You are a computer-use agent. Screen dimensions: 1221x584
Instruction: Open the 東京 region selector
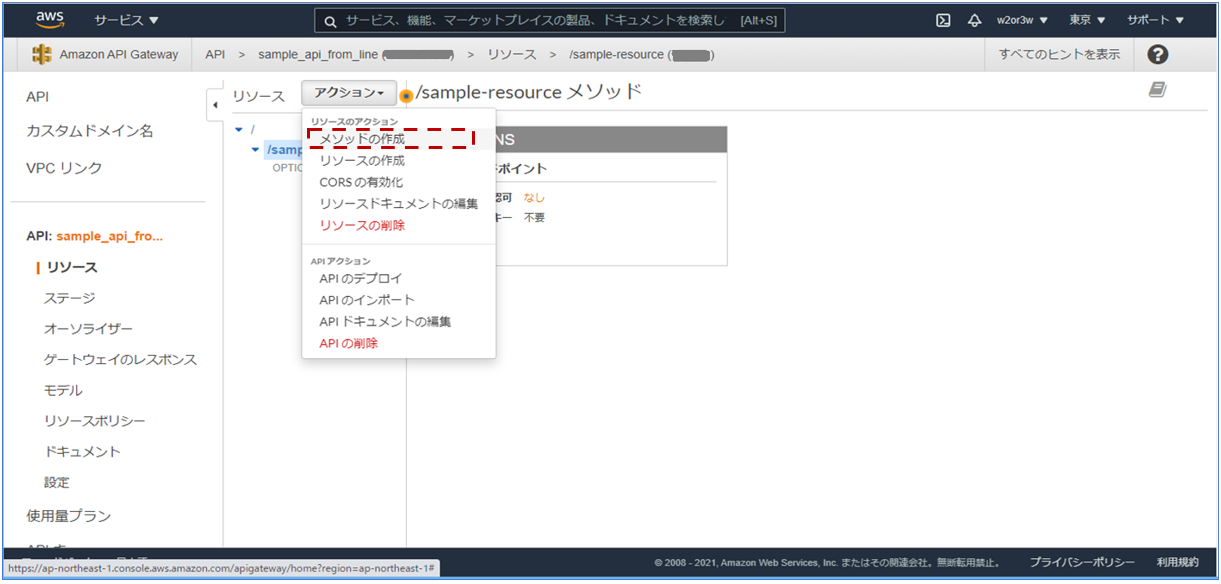click(x=1088, y=18)
